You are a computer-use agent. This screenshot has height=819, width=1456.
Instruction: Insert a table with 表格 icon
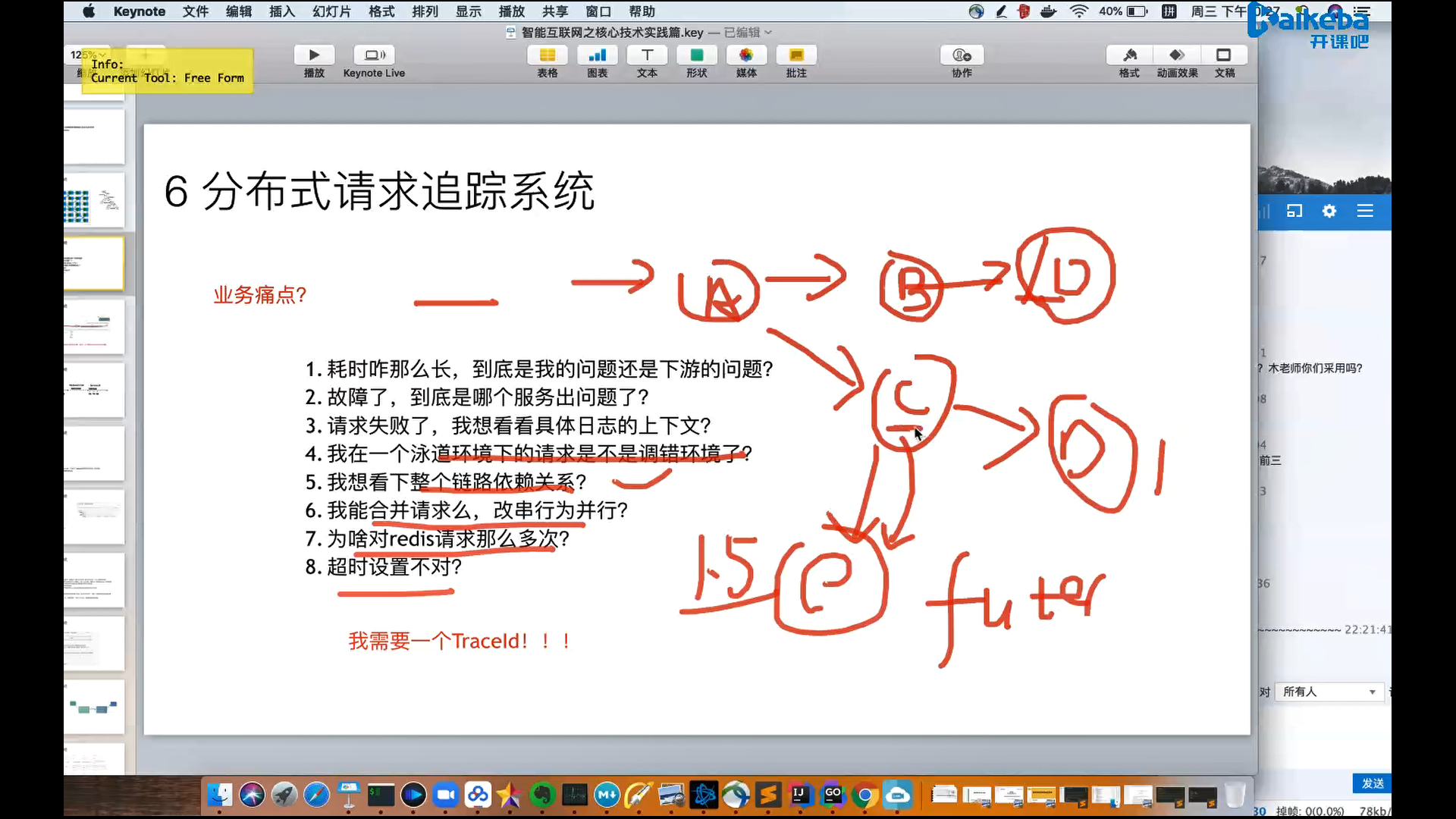[547, 55]
